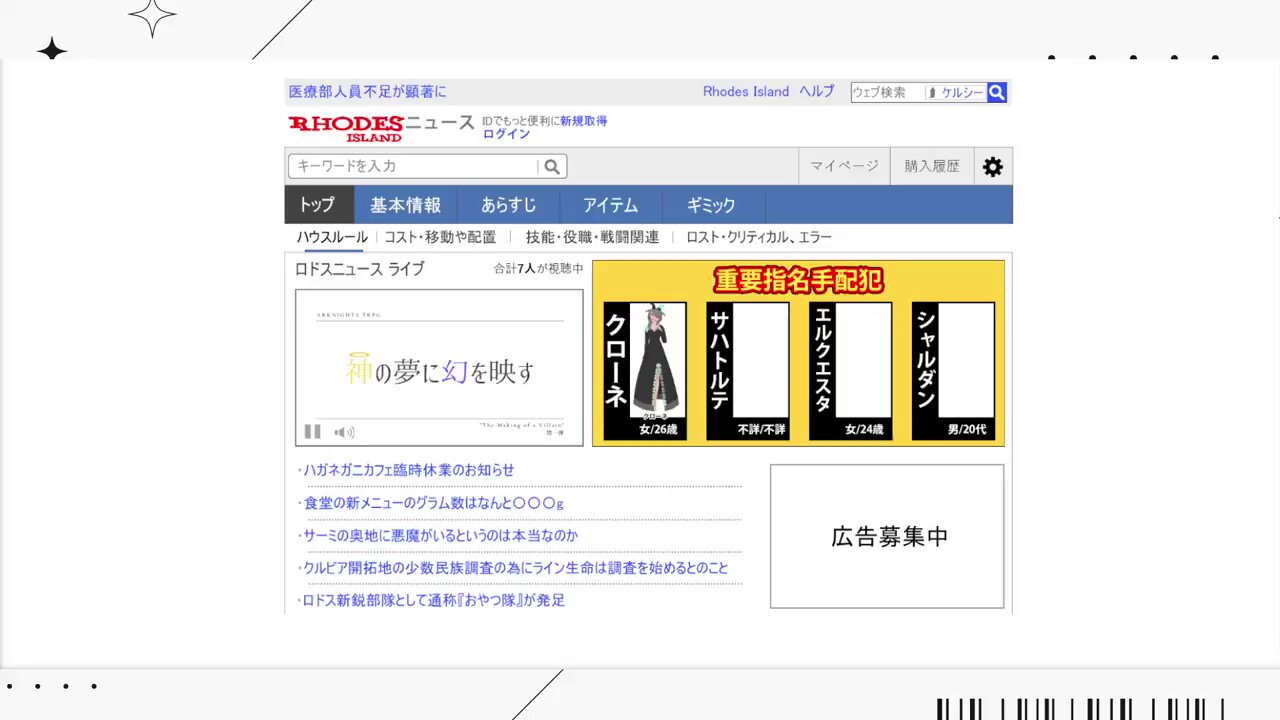Open the あらすじ tab
This screenshot has width=1280, height=720.
tap(508, 205)
